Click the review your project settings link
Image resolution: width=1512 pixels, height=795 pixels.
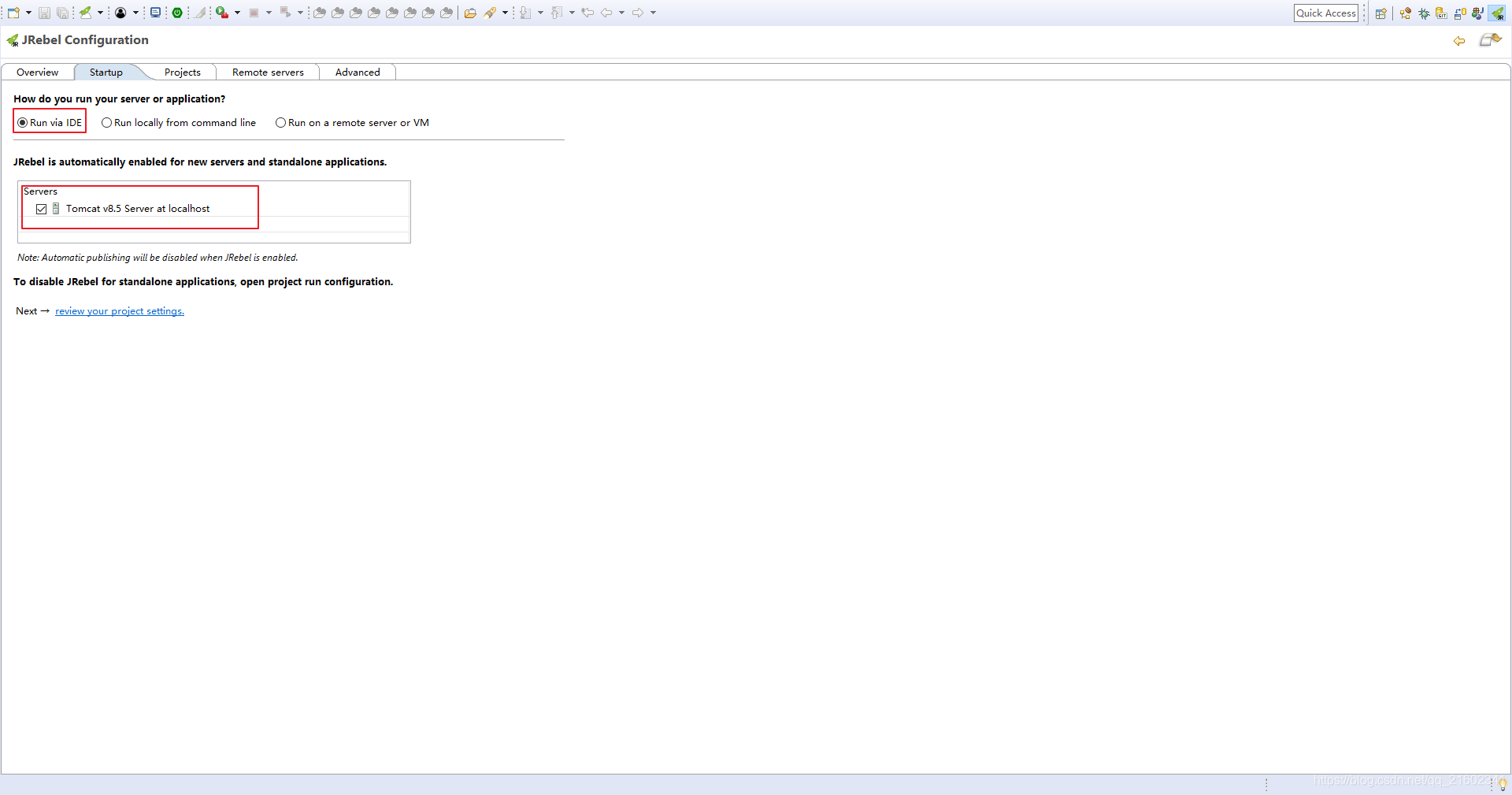pyautogui.click(x=120, y=311)
